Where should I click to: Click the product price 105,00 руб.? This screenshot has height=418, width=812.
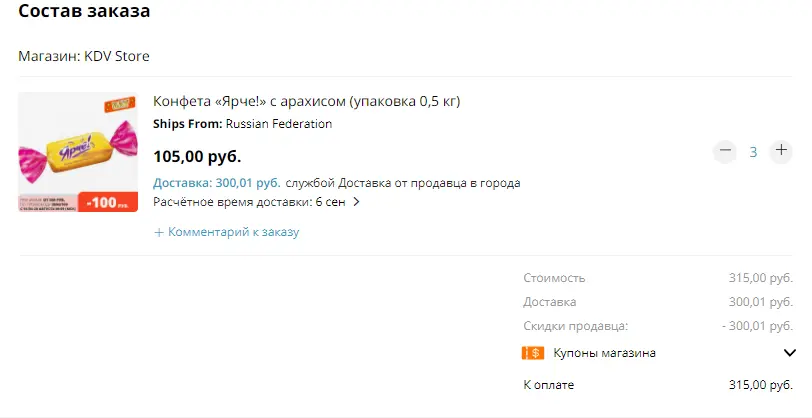pyautogui.click(x=197, y=156)
